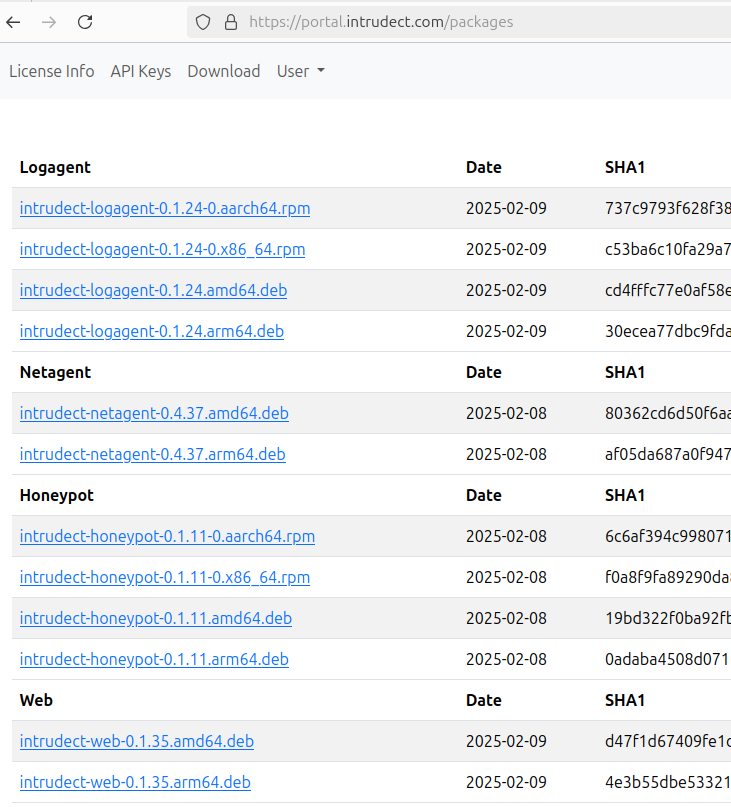The height and width of the screenshot is (810, 731).
Task: Open the shield tracking protection icon
Action: coord(203,22)
